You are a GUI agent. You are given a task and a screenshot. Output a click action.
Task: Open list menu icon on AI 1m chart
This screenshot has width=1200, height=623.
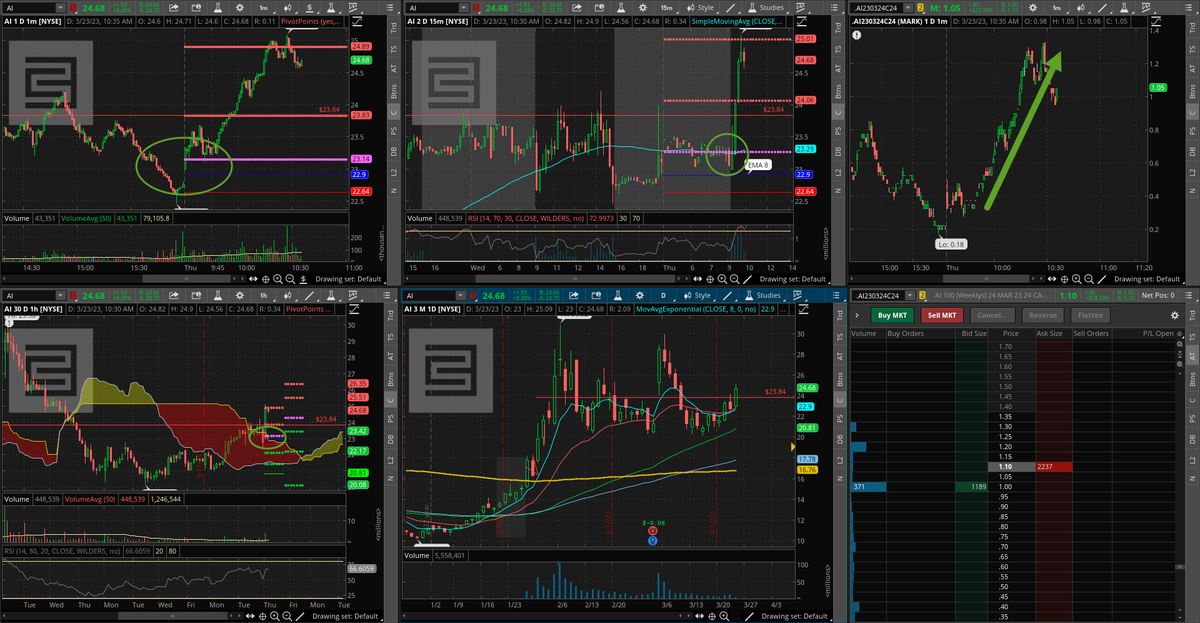[388, 8]
